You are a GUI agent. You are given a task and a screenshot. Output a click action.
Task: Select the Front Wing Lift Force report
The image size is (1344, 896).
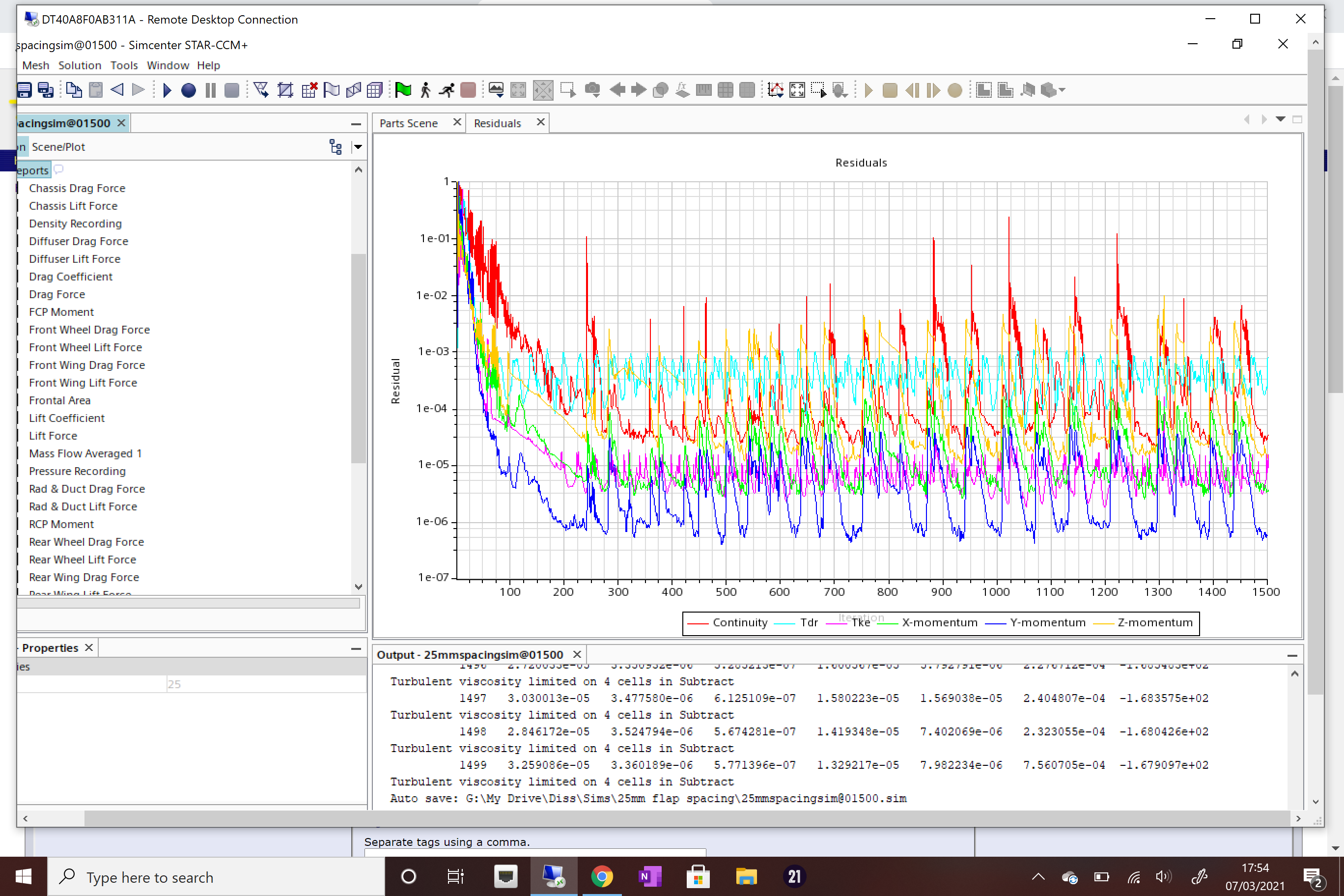83,383
